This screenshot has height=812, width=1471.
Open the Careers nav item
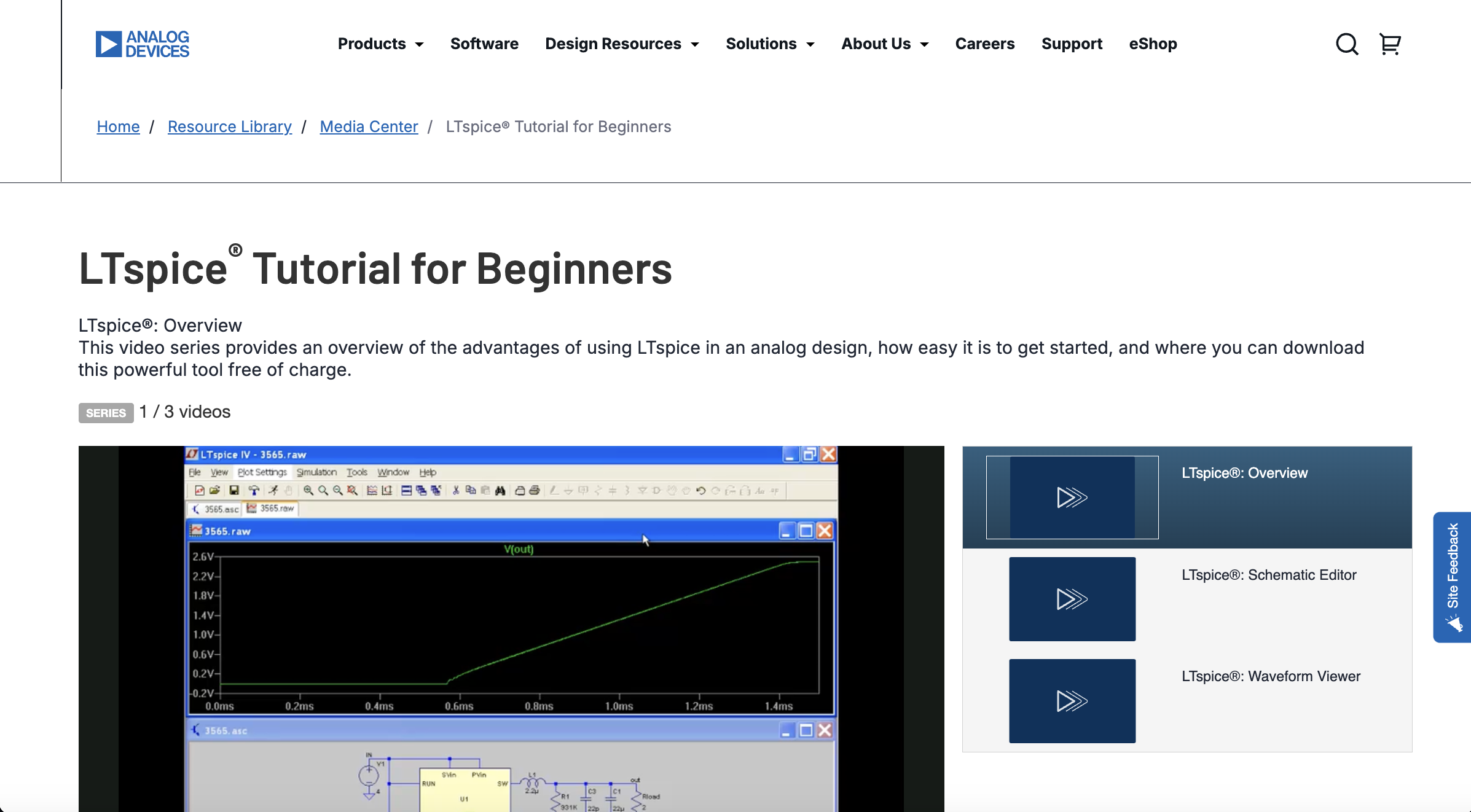(984, 44)
